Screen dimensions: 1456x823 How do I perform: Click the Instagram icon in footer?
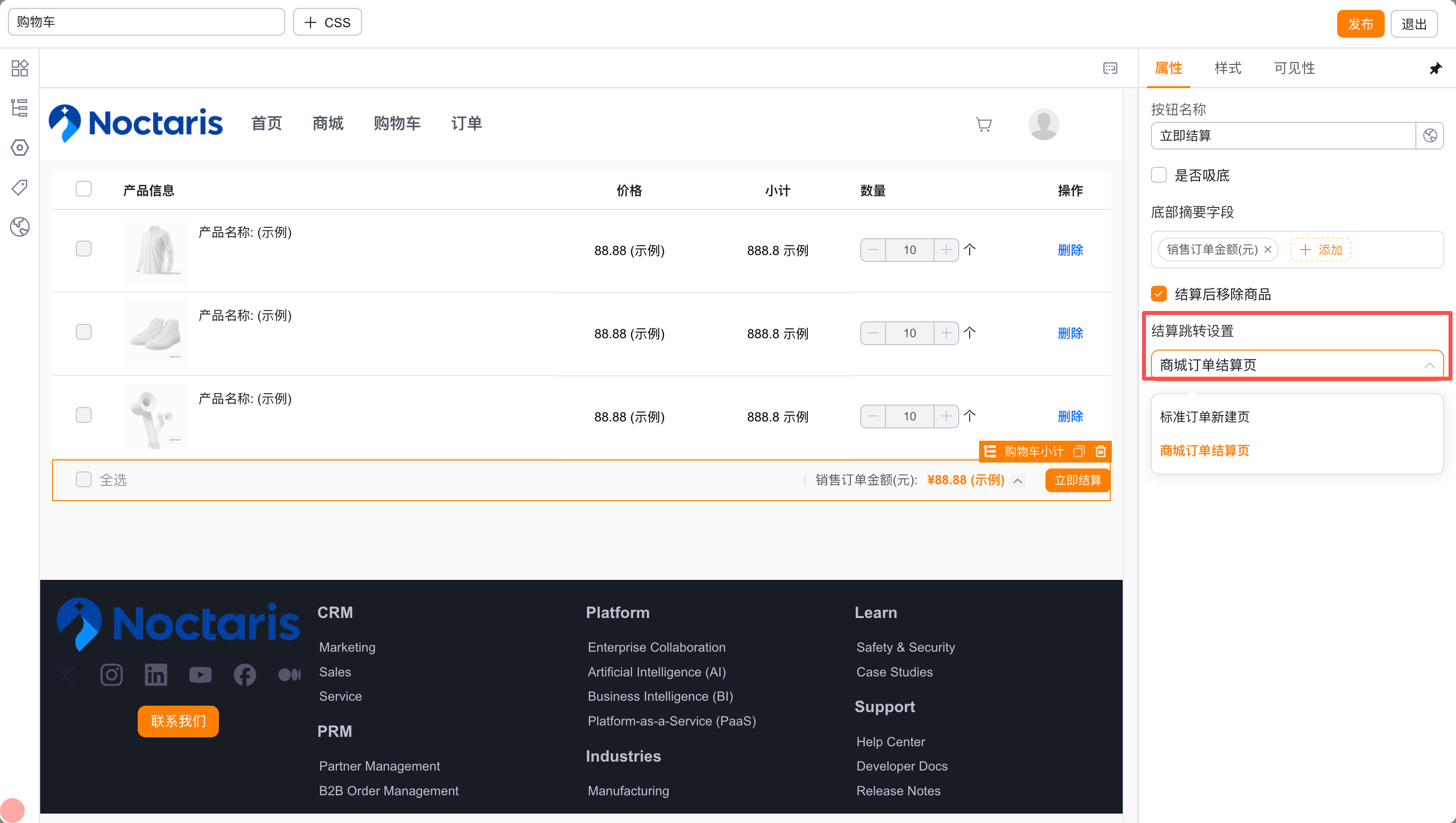coord(111,675)
